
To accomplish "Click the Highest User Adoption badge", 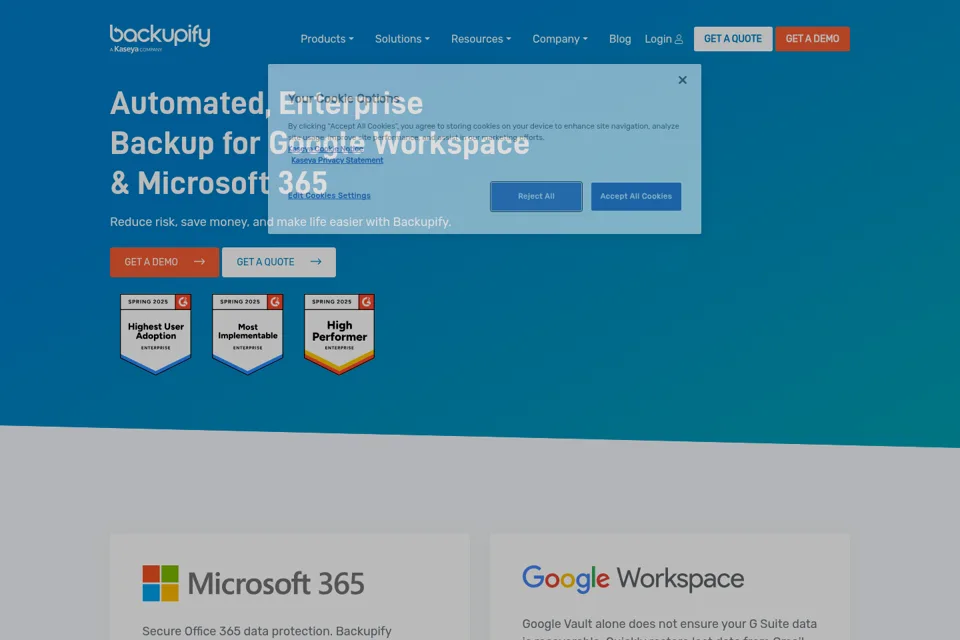I will [156, 334].
